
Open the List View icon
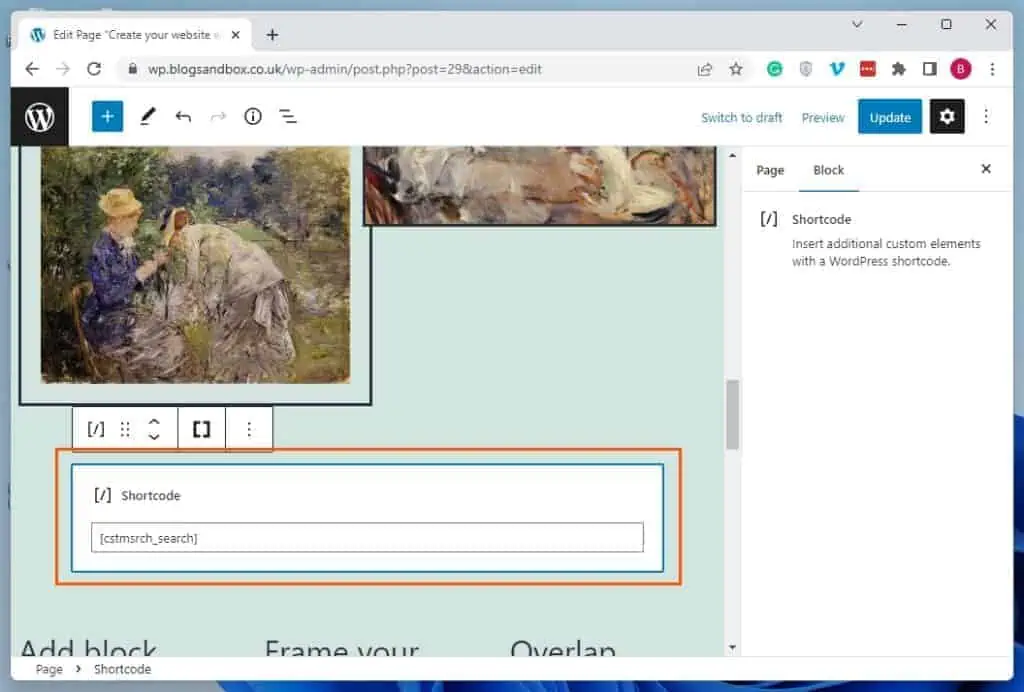pyautogui.click(x=288, y=117)
